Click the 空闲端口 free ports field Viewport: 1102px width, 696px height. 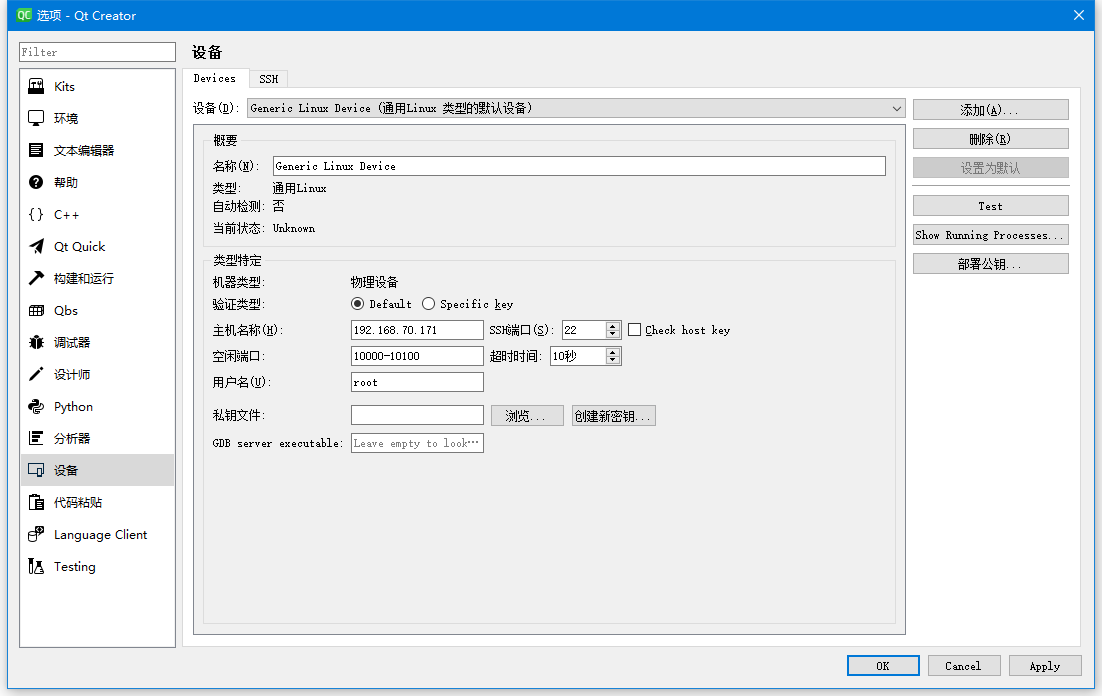pos(417,356)
